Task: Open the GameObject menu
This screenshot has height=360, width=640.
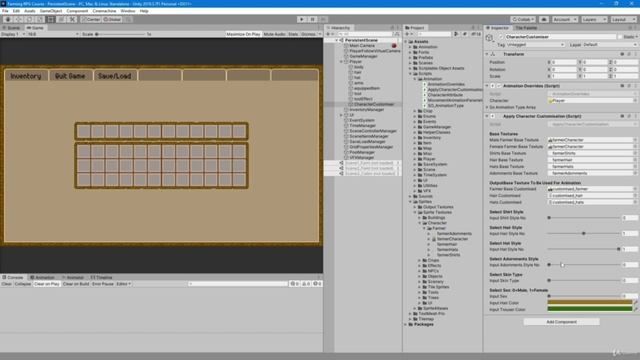Action: tap(51, 11)
